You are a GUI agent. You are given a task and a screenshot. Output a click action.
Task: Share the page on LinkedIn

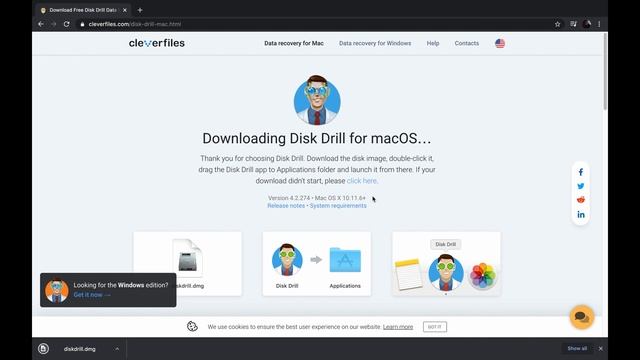(581, 214)
